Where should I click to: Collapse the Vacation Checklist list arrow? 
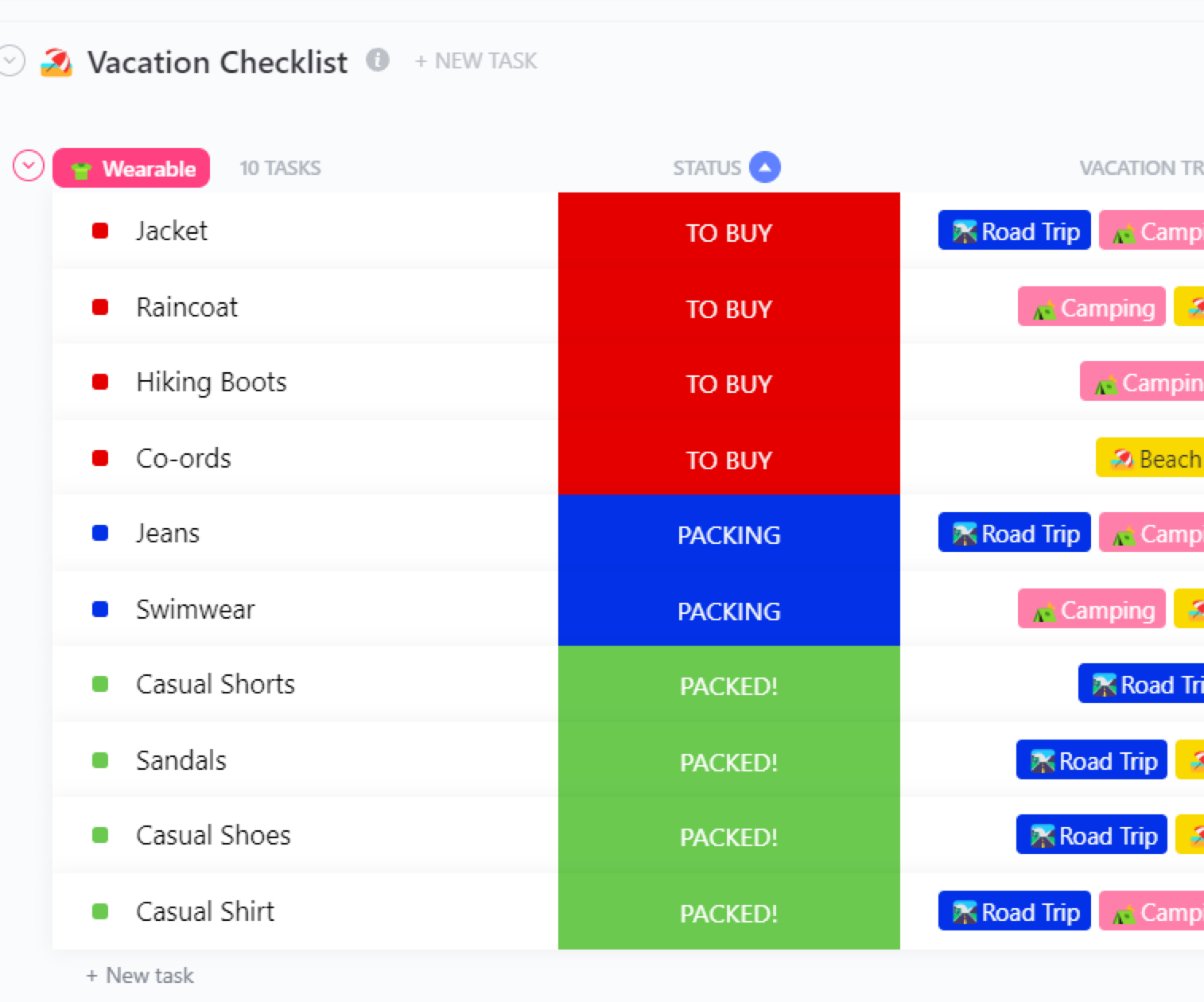[x=11, y=60]
